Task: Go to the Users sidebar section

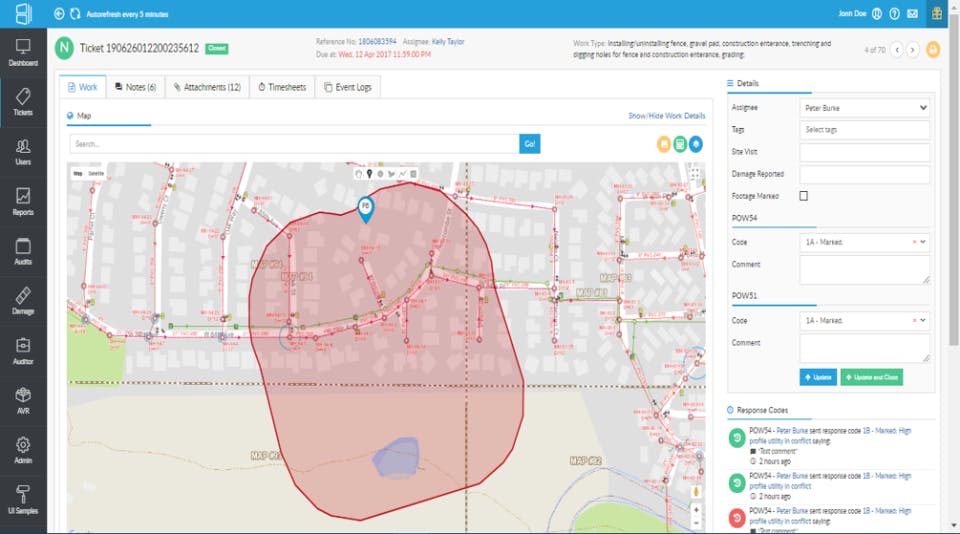Action: coord(23,152)
